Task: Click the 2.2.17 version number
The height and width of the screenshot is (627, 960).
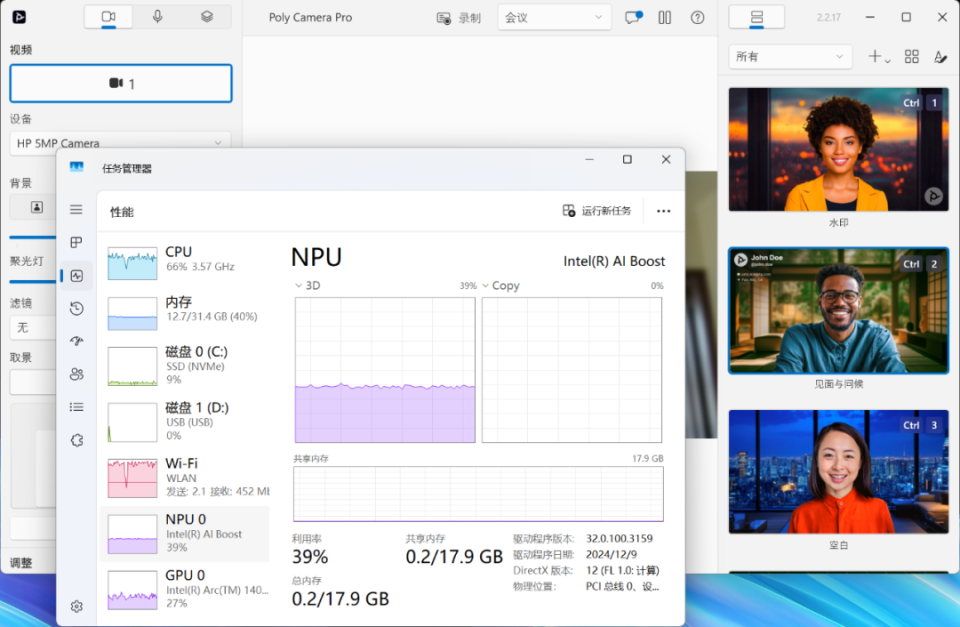Action: click(x=828, y=18)
